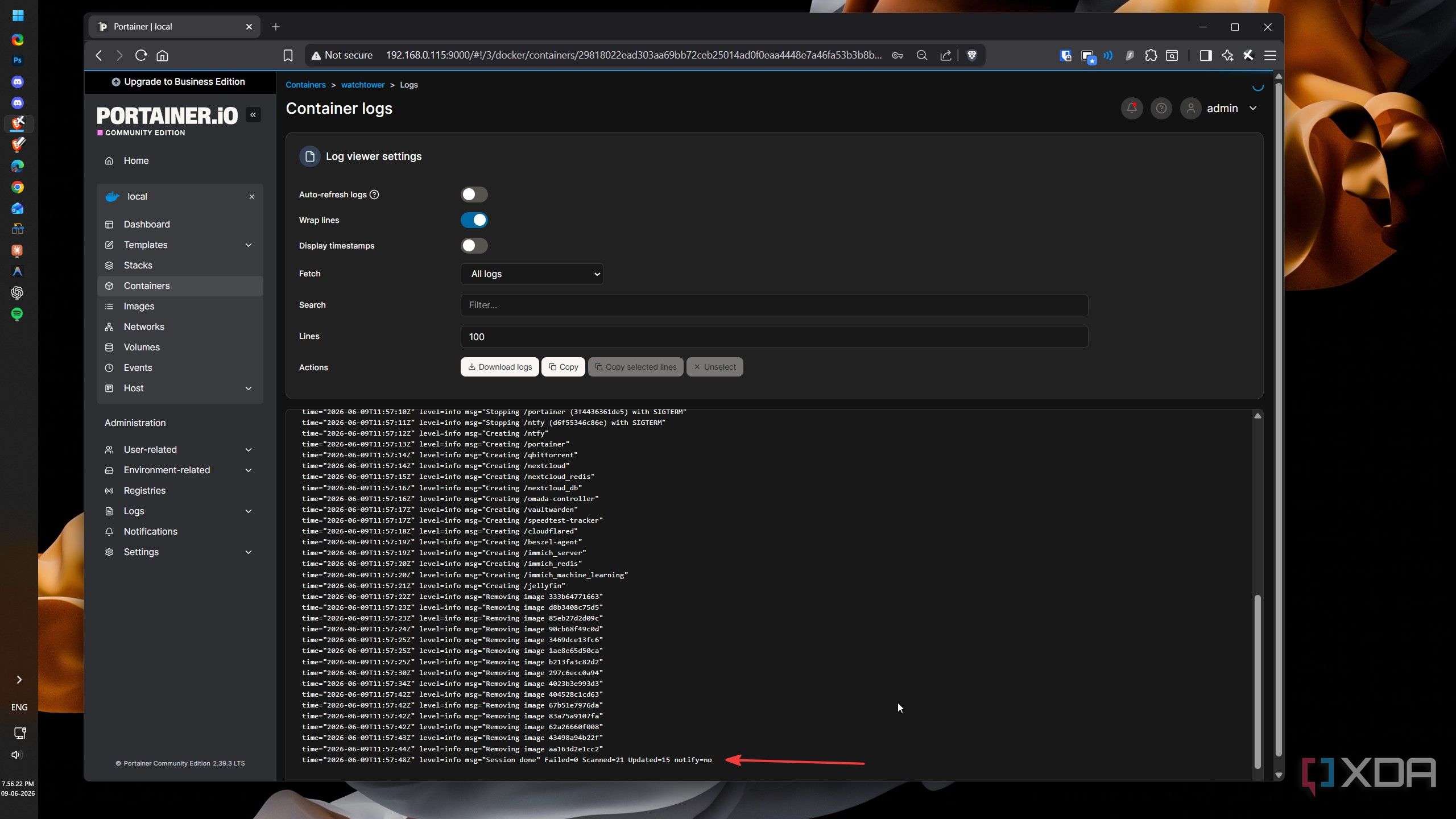
Task: Open the notifications bell in the header
Action: [x=1132, y=108]
